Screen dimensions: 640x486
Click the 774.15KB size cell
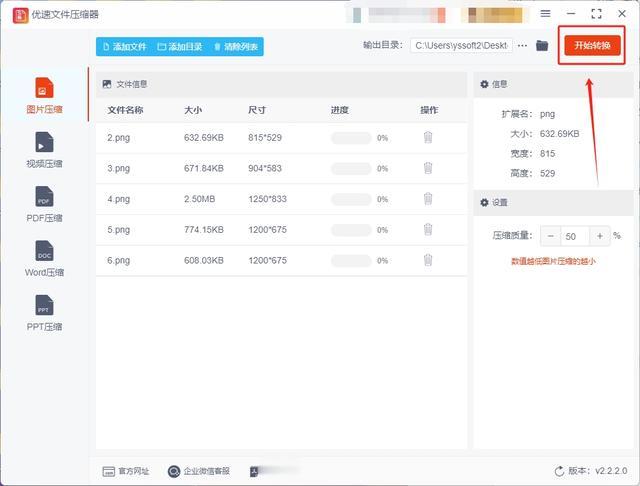pos(204,230)
